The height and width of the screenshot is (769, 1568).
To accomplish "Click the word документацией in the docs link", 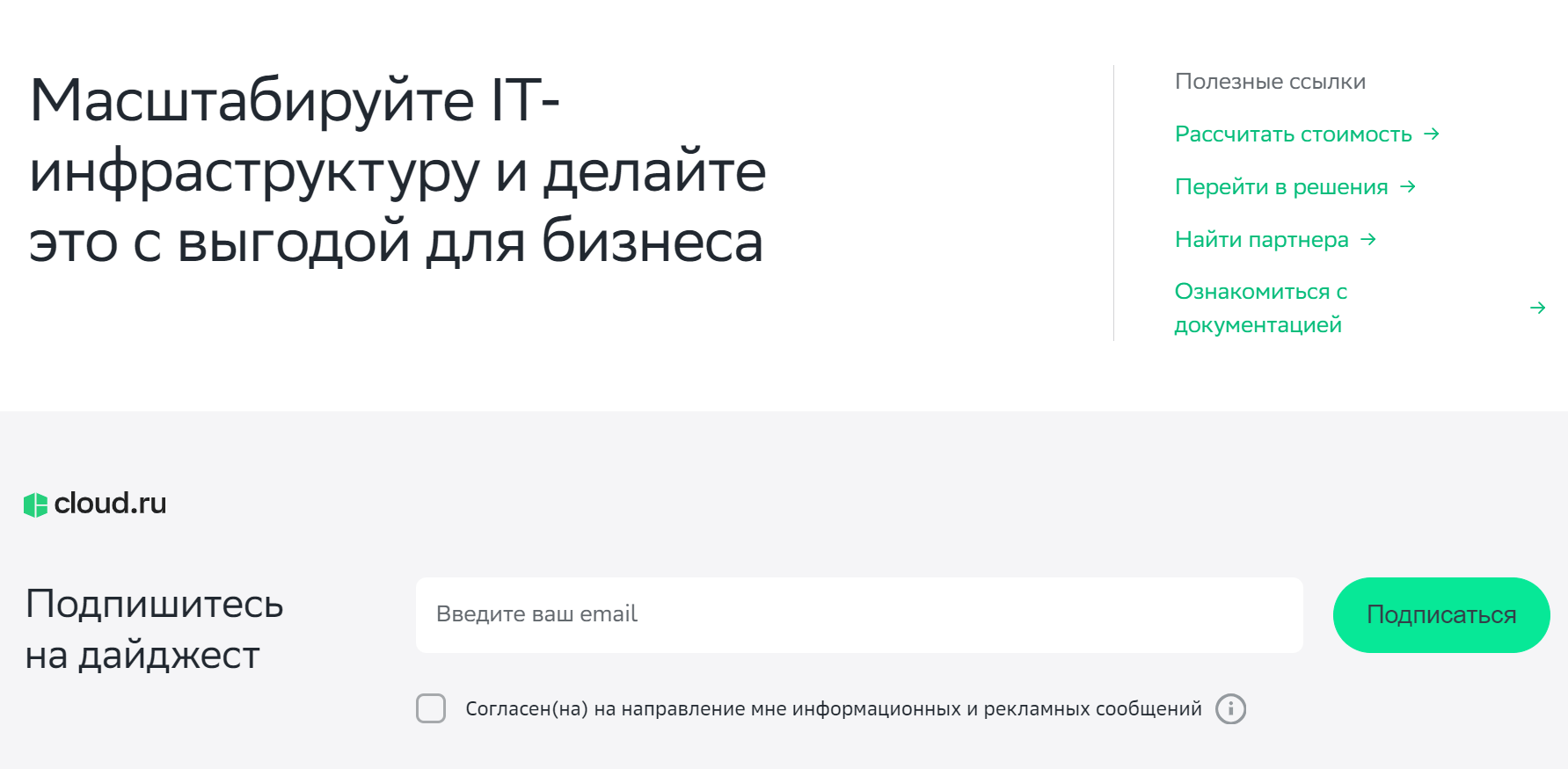I will [1258, 325].
